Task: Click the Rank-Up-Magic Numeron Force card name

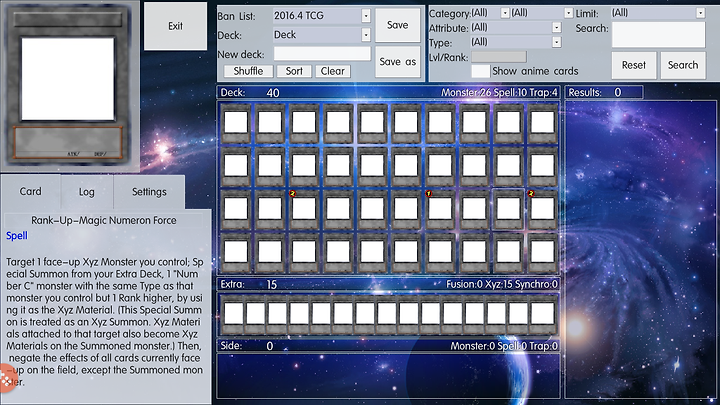Action: pyautogui.click(x=104, y=220)
